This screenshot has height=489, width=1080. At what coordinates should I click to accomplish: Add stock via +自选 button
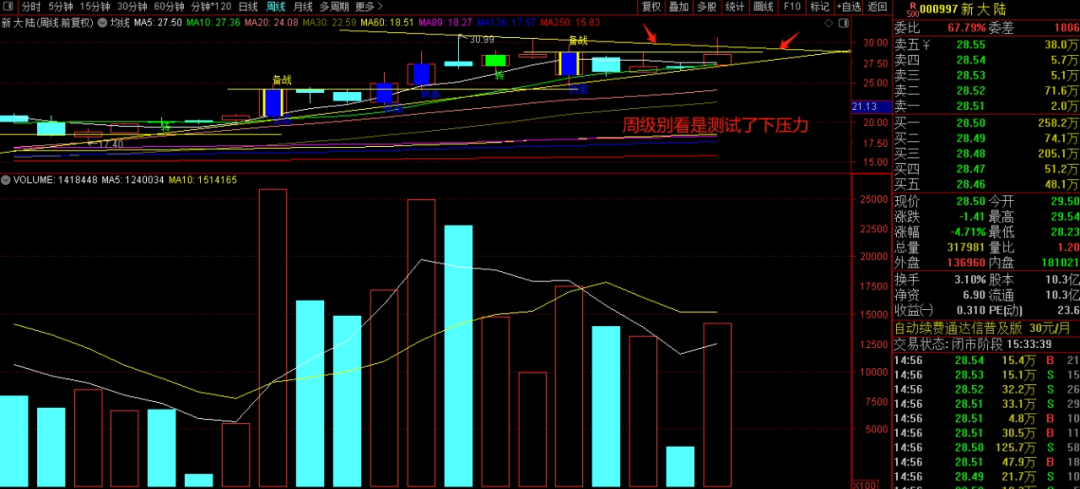pyautogui.click(x=849, y=8)
